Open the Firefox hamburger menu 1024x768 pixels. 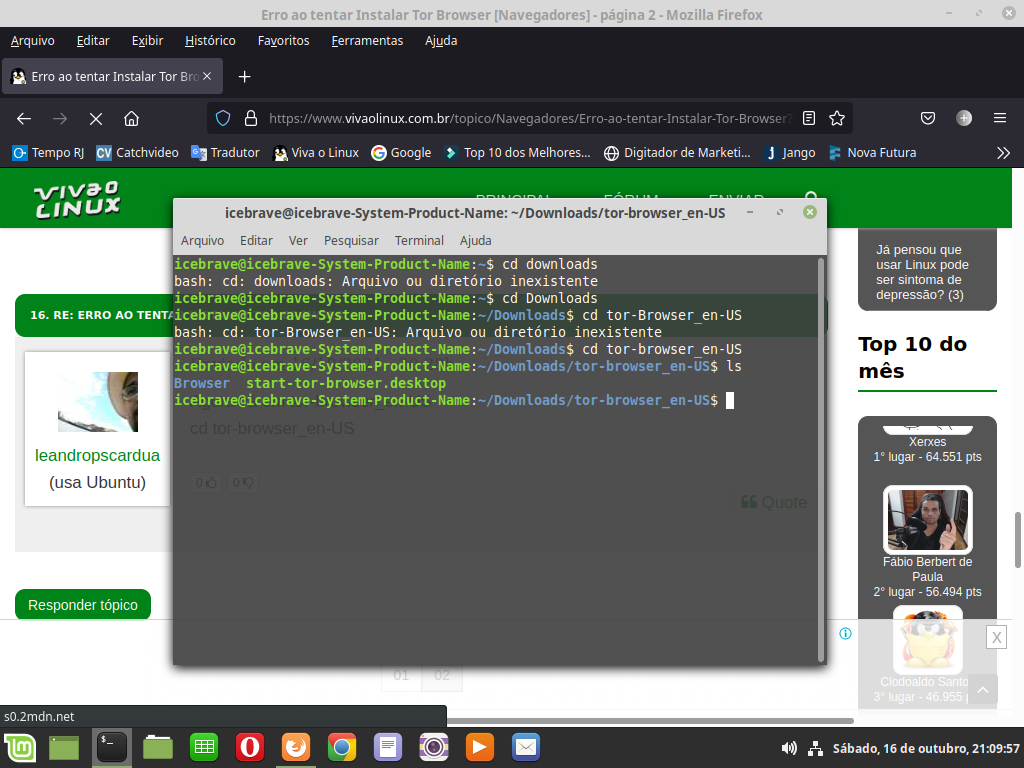[x=999, y=118]
